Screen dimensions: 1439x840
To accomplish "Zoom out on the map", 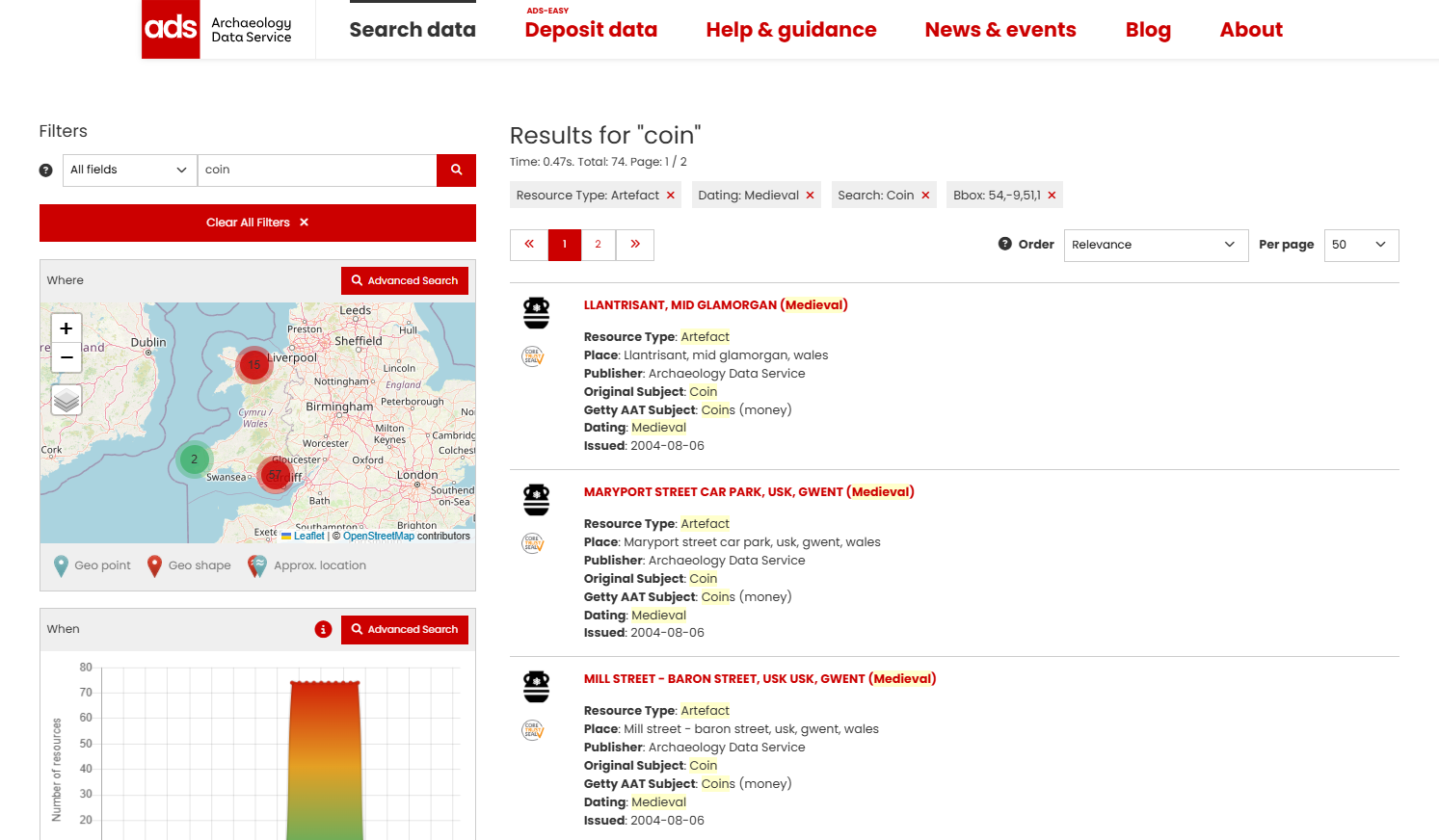I will coord(67,357).
